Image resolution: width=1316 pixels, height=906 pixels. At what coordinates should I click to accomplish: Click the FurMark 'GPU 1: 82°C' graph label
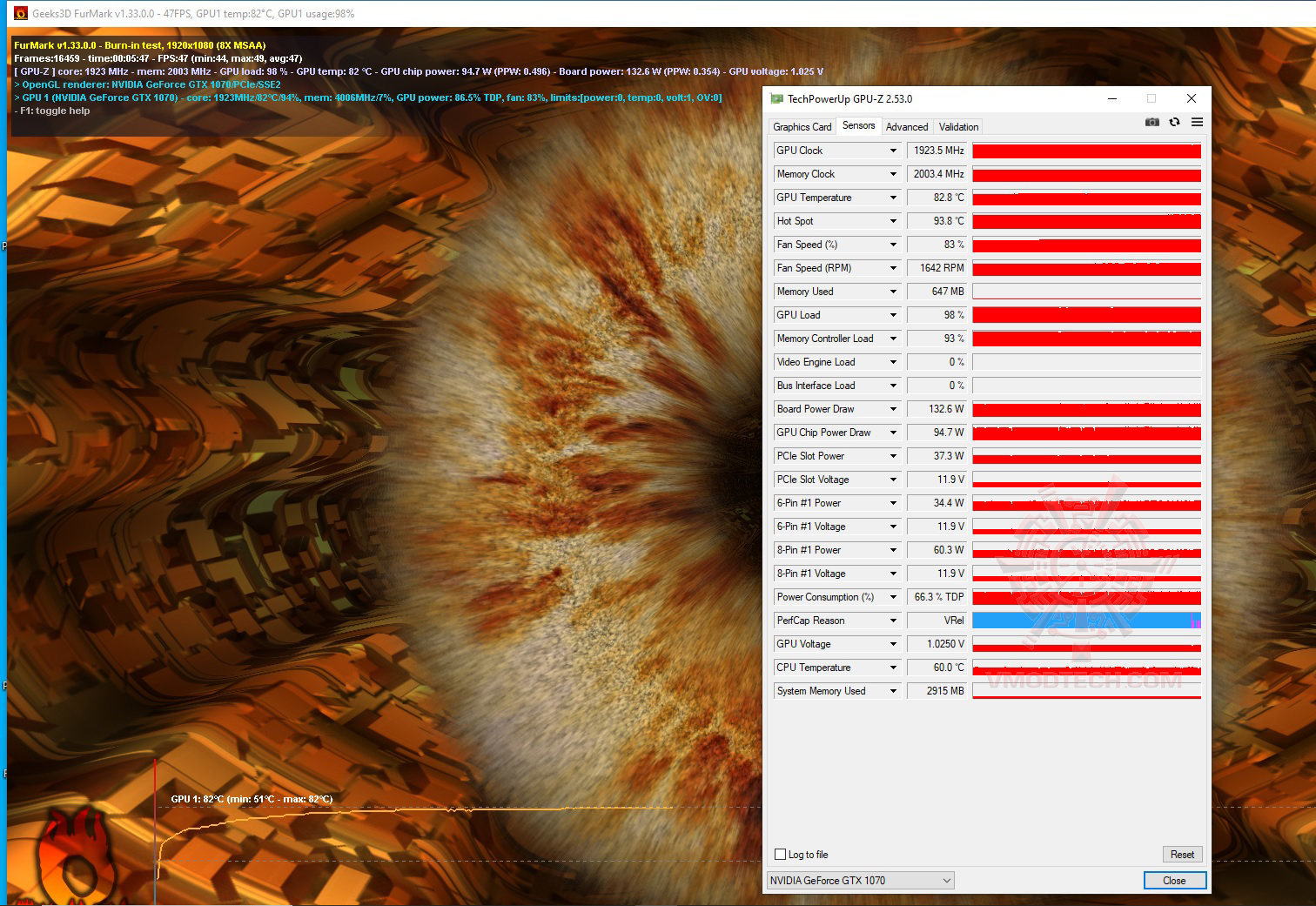pos(252,799)
